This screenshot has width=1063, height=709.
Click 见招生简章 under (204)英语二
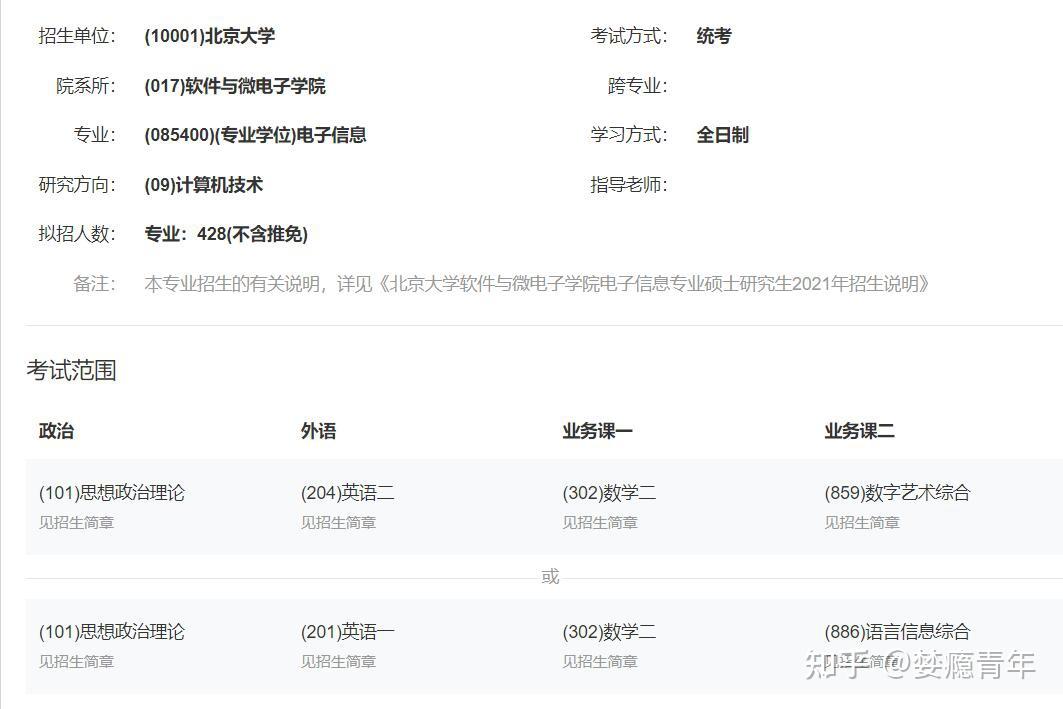(x=338, y=523)
